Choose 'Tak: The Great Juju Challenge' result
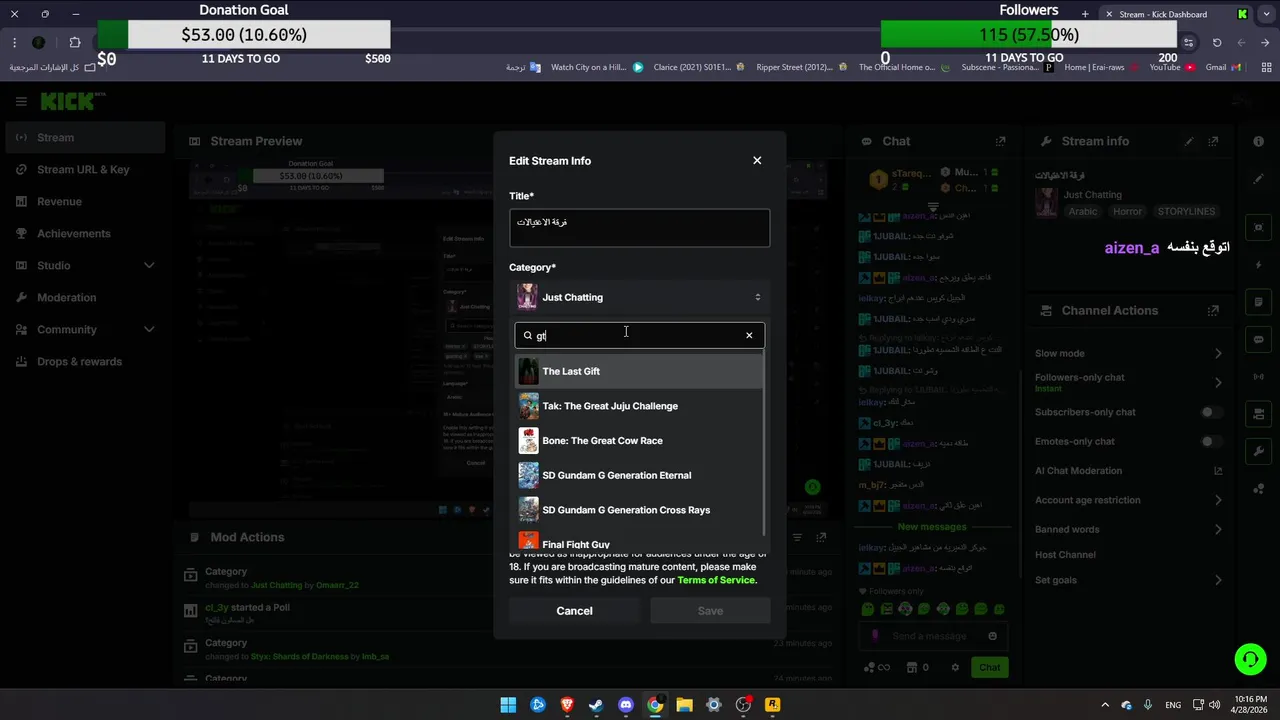1280x720 pixels. [639, 406]
